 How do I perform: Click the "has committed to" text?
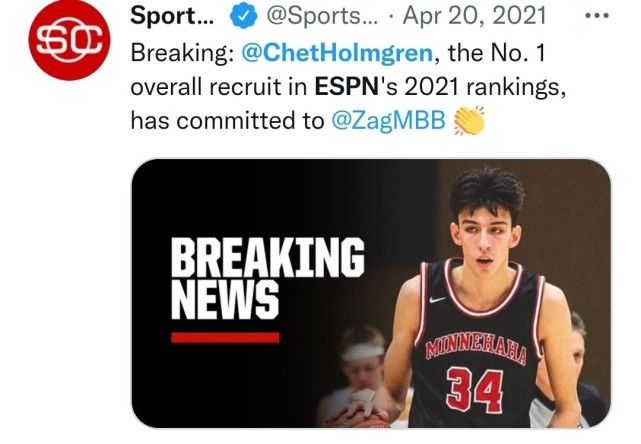tap(228, 120)
